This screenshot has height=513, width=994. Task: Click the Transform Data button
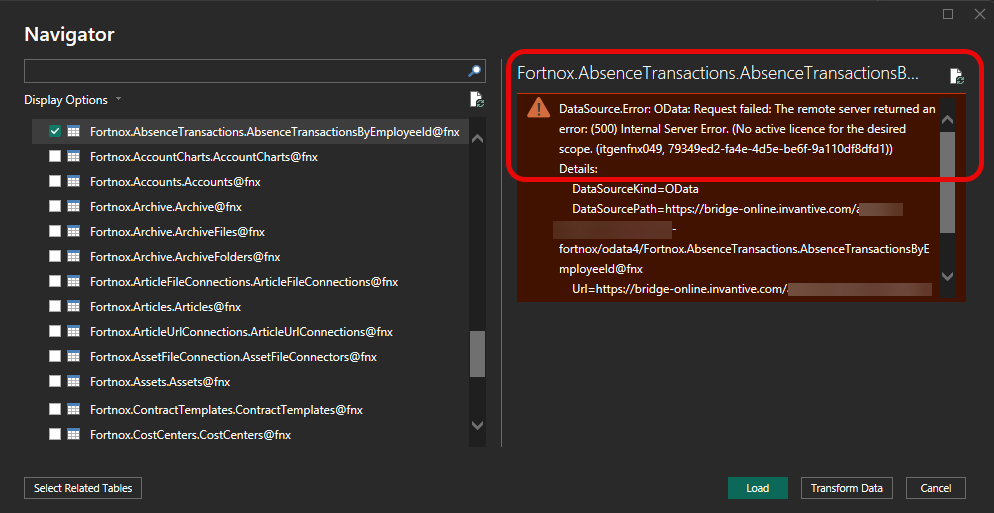coord(846,488)
